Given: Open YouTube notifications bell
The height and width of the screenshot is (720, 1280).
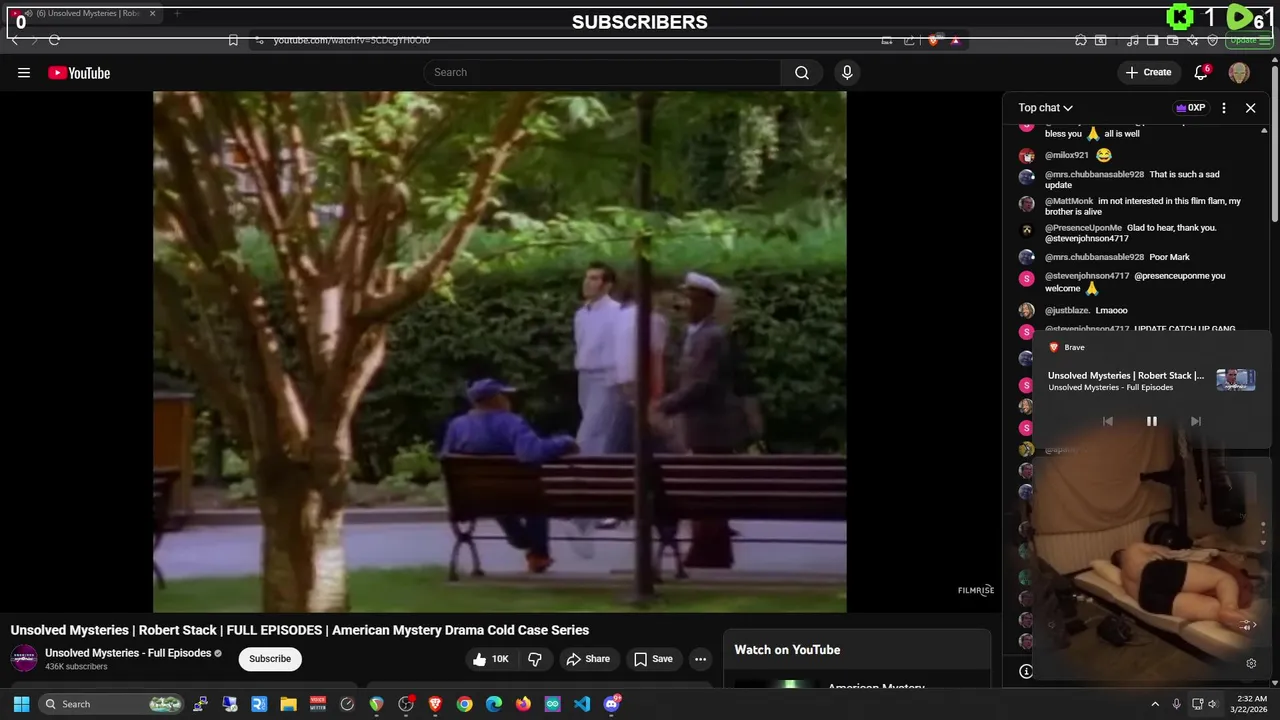Looking at the screenshot, I should (1202, 72).
